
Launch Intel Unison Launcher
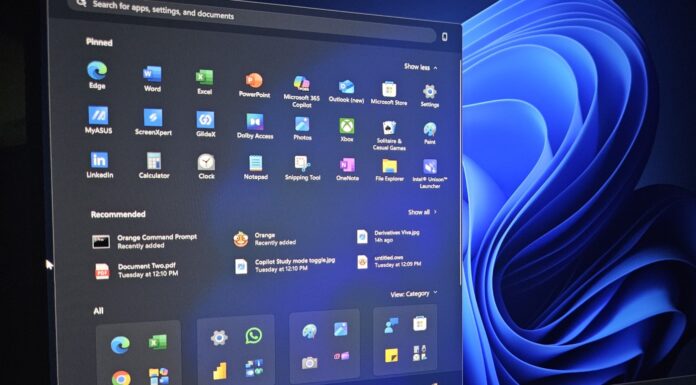[x=430, y=174]
